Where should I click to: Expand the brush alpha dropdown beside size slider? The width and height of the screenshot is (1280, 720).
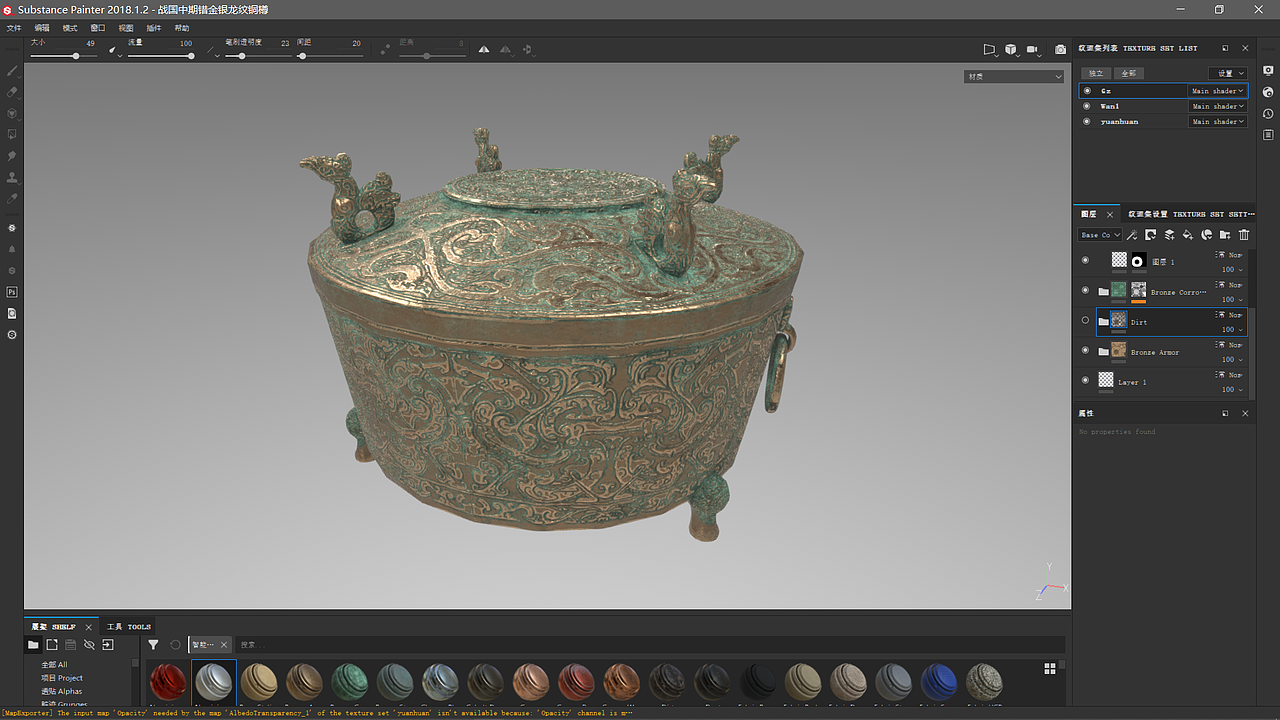point(113,49)
